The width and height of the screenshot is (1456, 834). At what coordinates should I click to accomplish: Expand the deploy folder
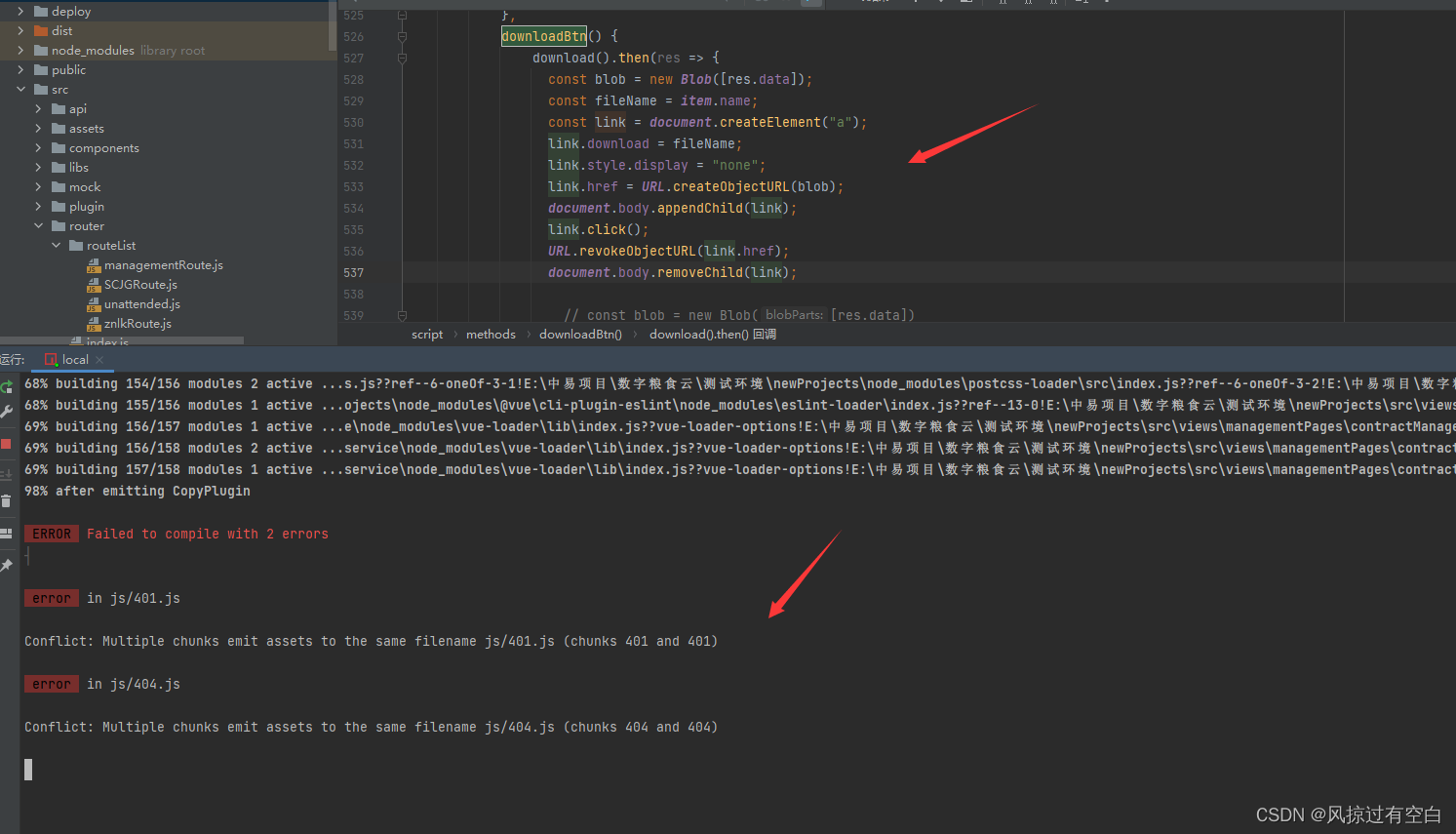[x=20, y=12]
